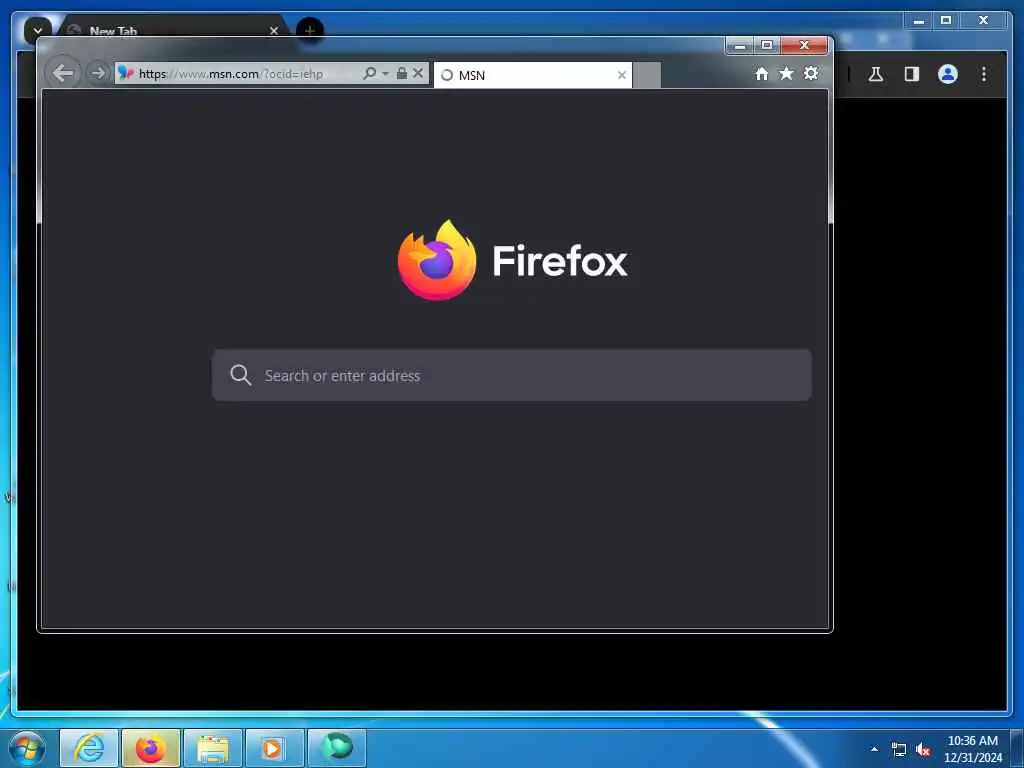Stop loading the MSN page
1024x768 pixels.
pyautogui.click(x=418, y=73)
